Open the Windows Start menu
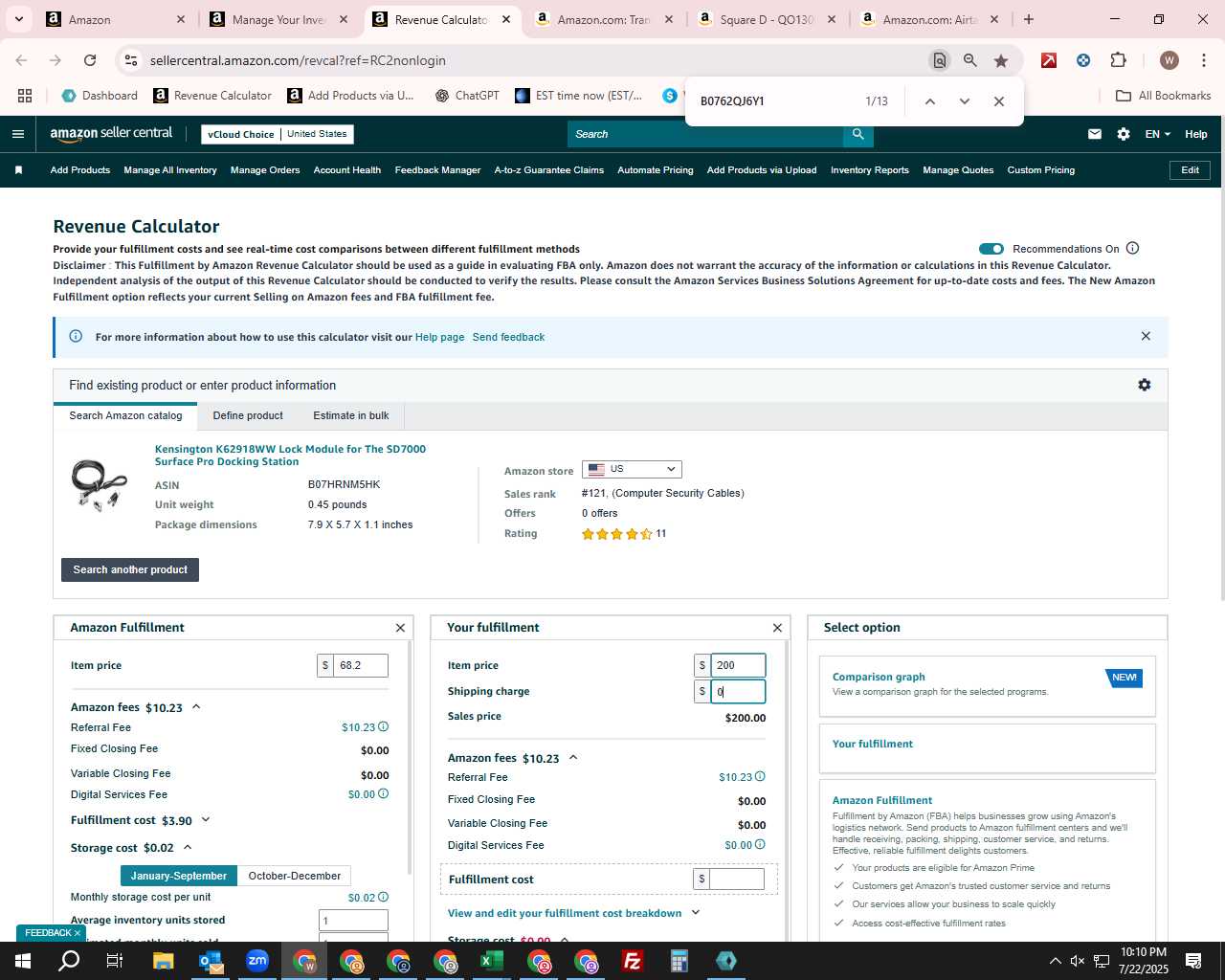Viewport: 1225px width, 980px height. pyautogui.click(x=23, y=961)
